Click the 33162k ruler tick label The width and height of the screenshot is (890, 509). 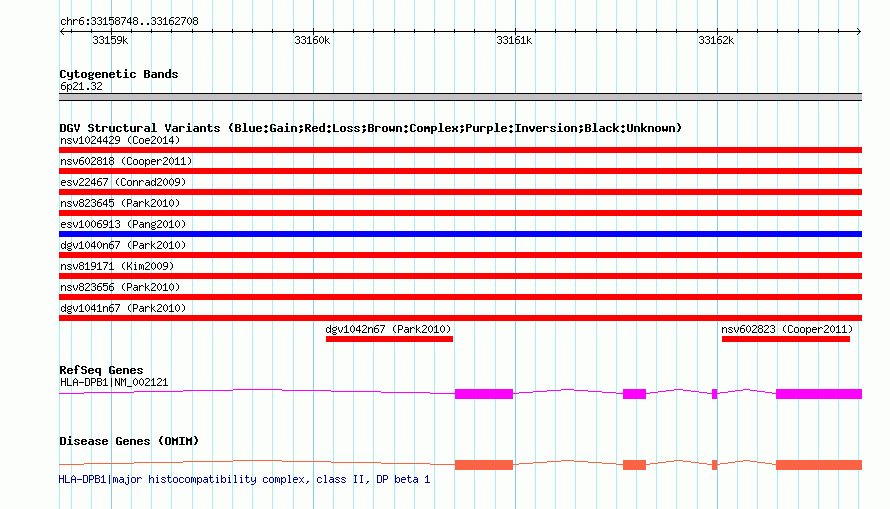716,41
